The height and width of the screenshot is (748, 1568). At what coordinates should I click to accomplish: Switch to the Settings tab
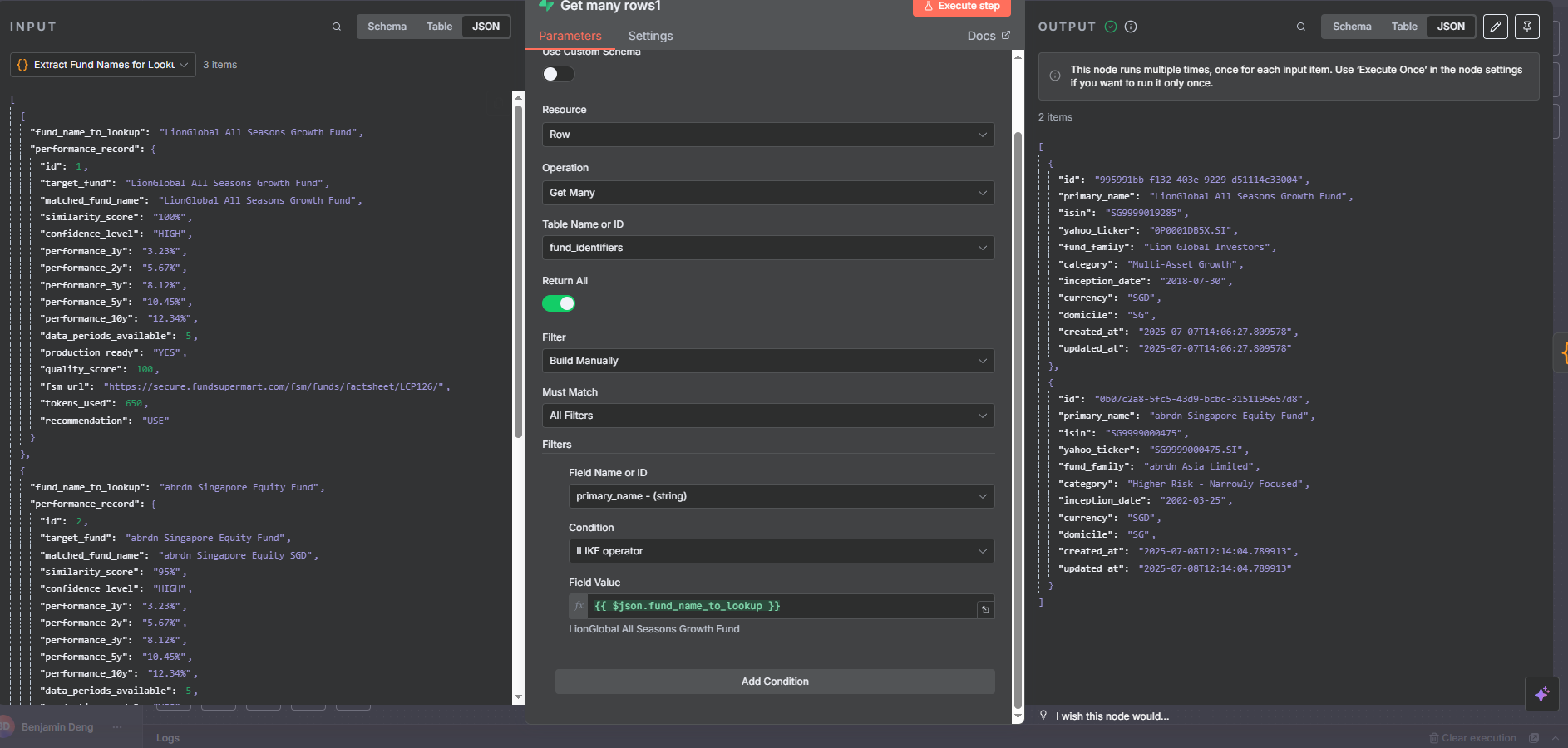pyautogui.click(x=650, y=36)
